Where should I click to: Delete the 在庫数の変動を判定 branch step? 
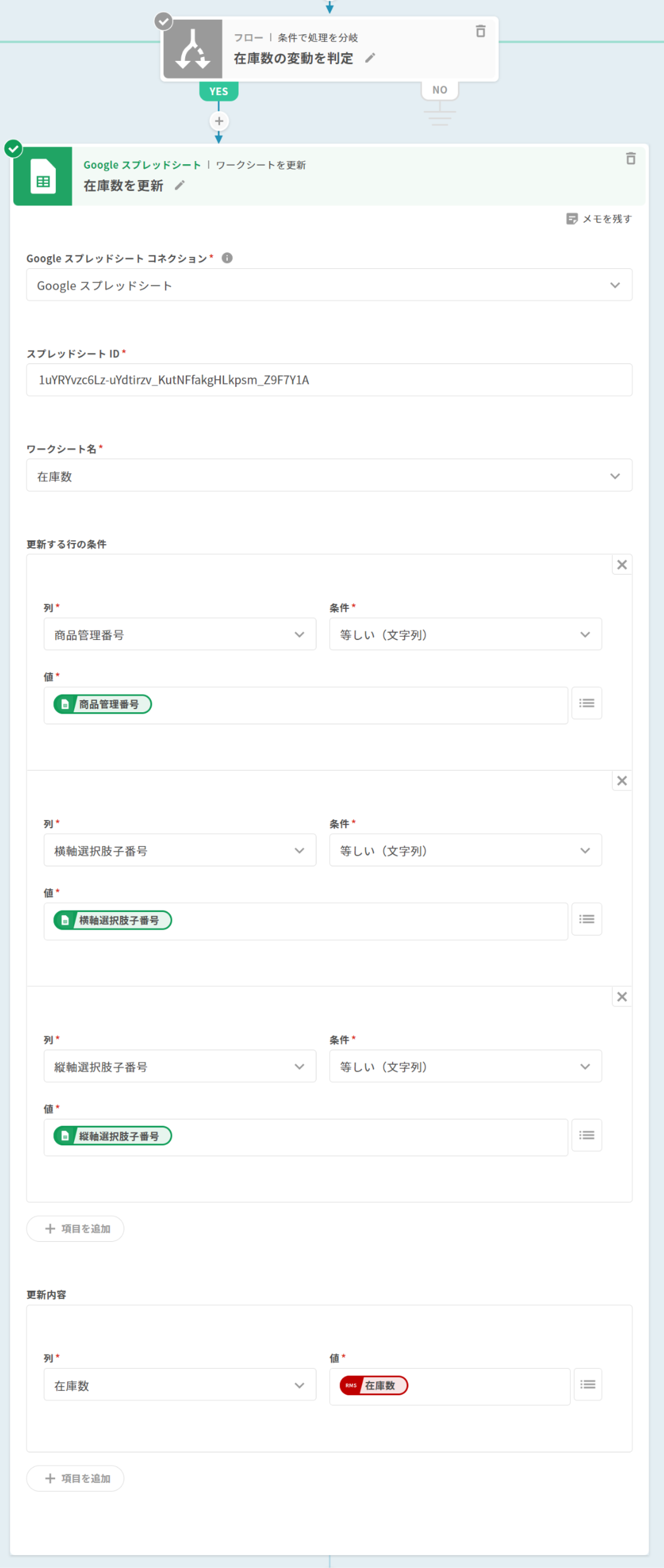click(480, 31)
